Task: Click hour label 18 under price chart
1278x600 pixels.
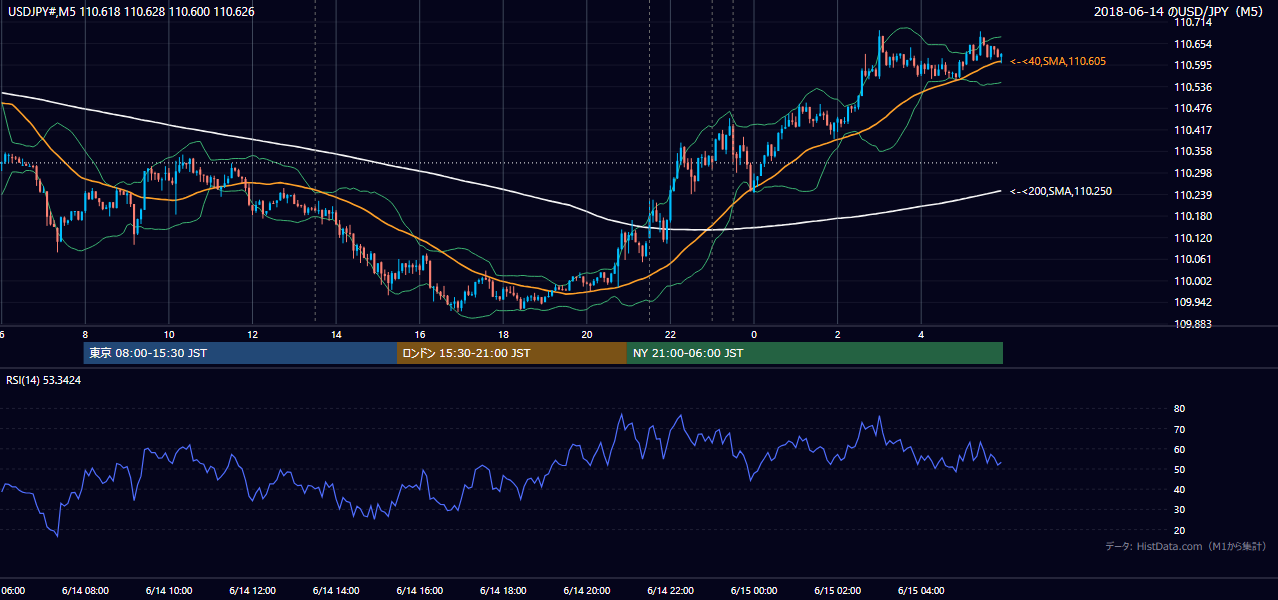Action: click(x=504, y=334)
